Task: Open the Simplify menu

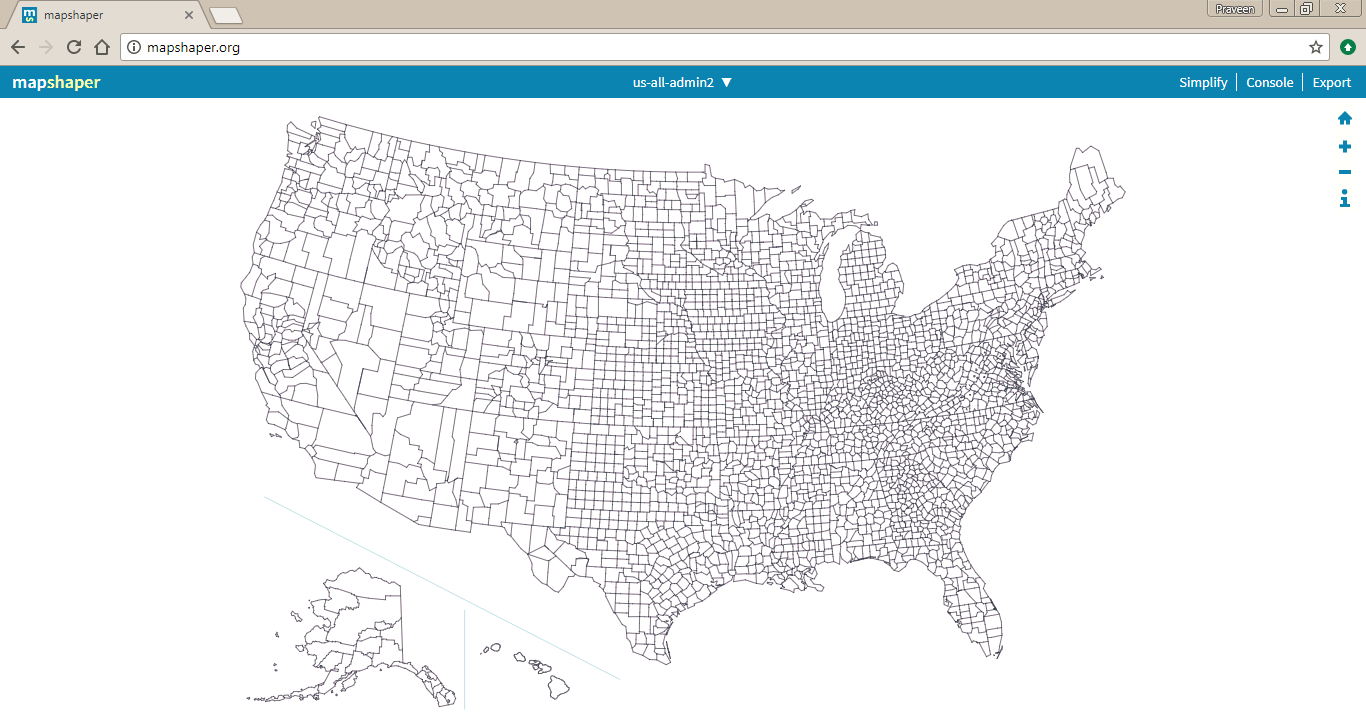Action: 1203,83
